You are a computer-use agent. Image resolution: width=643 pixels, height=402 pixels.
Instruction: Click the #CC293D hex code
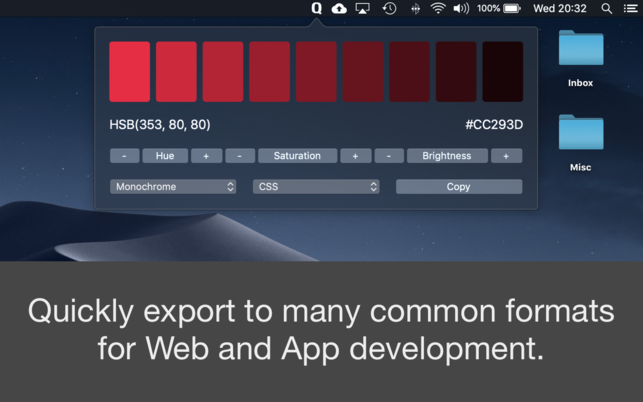494,125
